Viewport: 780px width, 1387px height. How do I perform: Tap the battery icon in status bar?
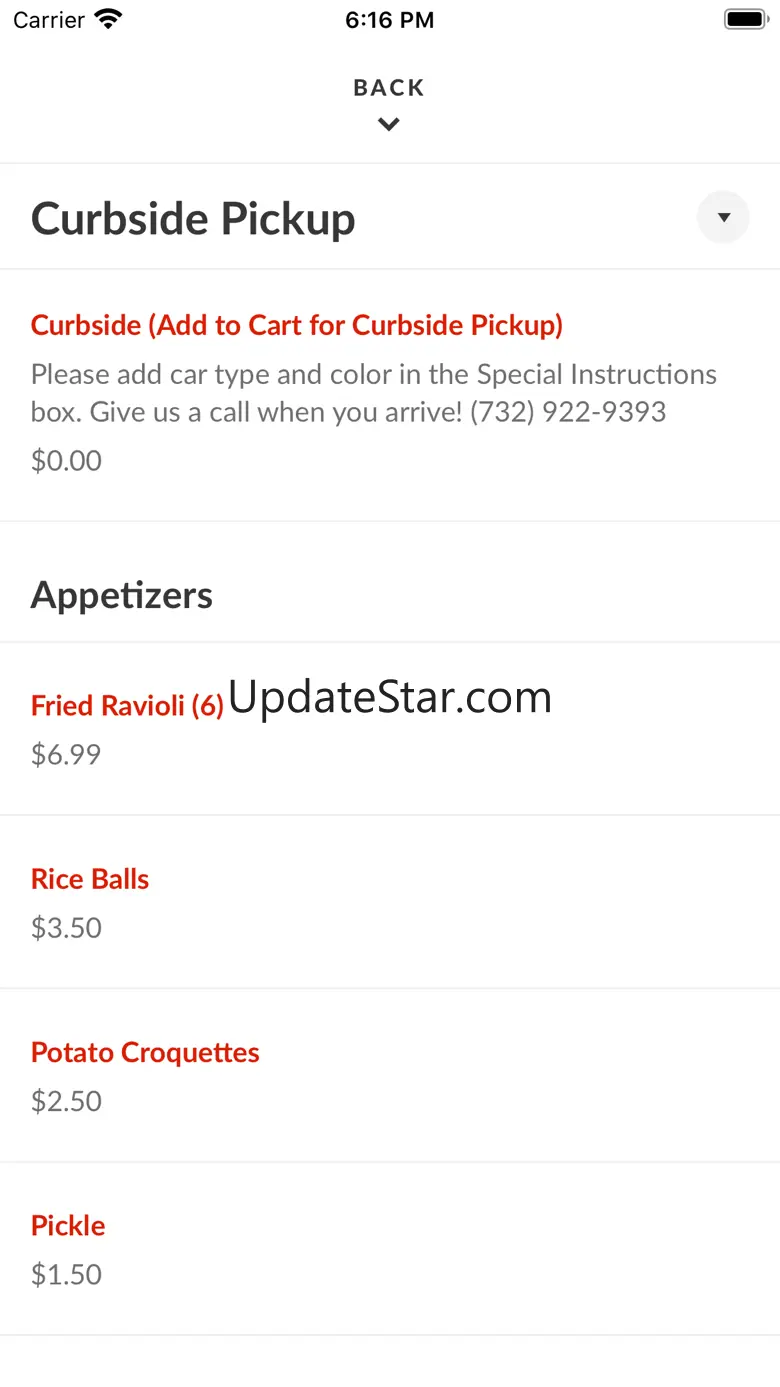pos(745,19)
